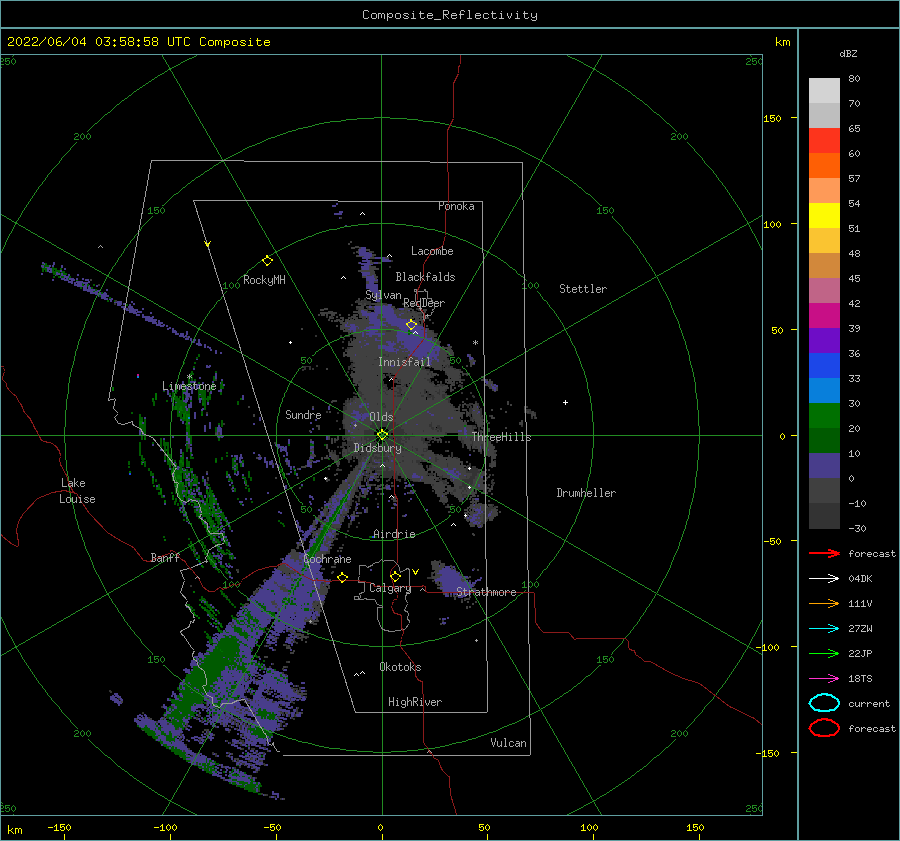Click the Sundre town label
The height and width of the screenshot is (841, 900).
pos(303,414)
